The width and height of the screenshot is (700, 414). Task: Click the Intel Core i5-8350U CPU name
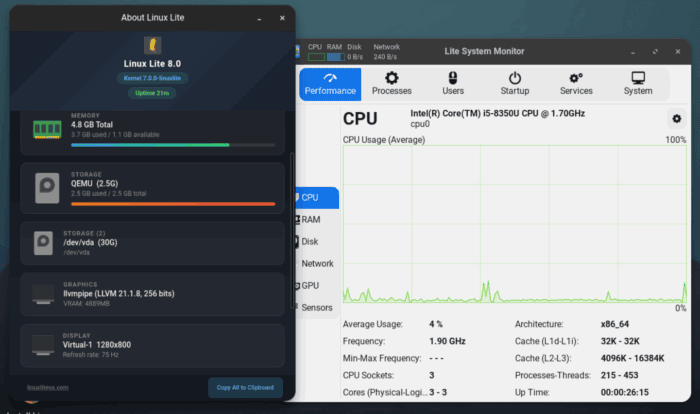click(497, 113)
